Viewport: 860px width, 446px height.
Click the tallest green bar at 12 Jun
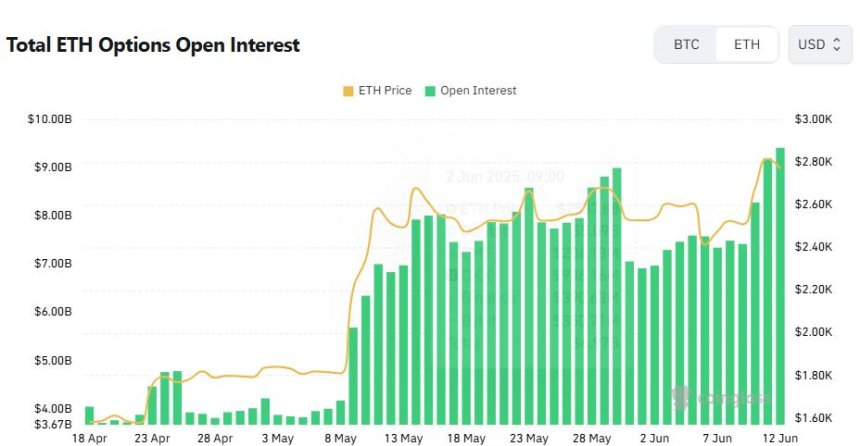(780, 286)
